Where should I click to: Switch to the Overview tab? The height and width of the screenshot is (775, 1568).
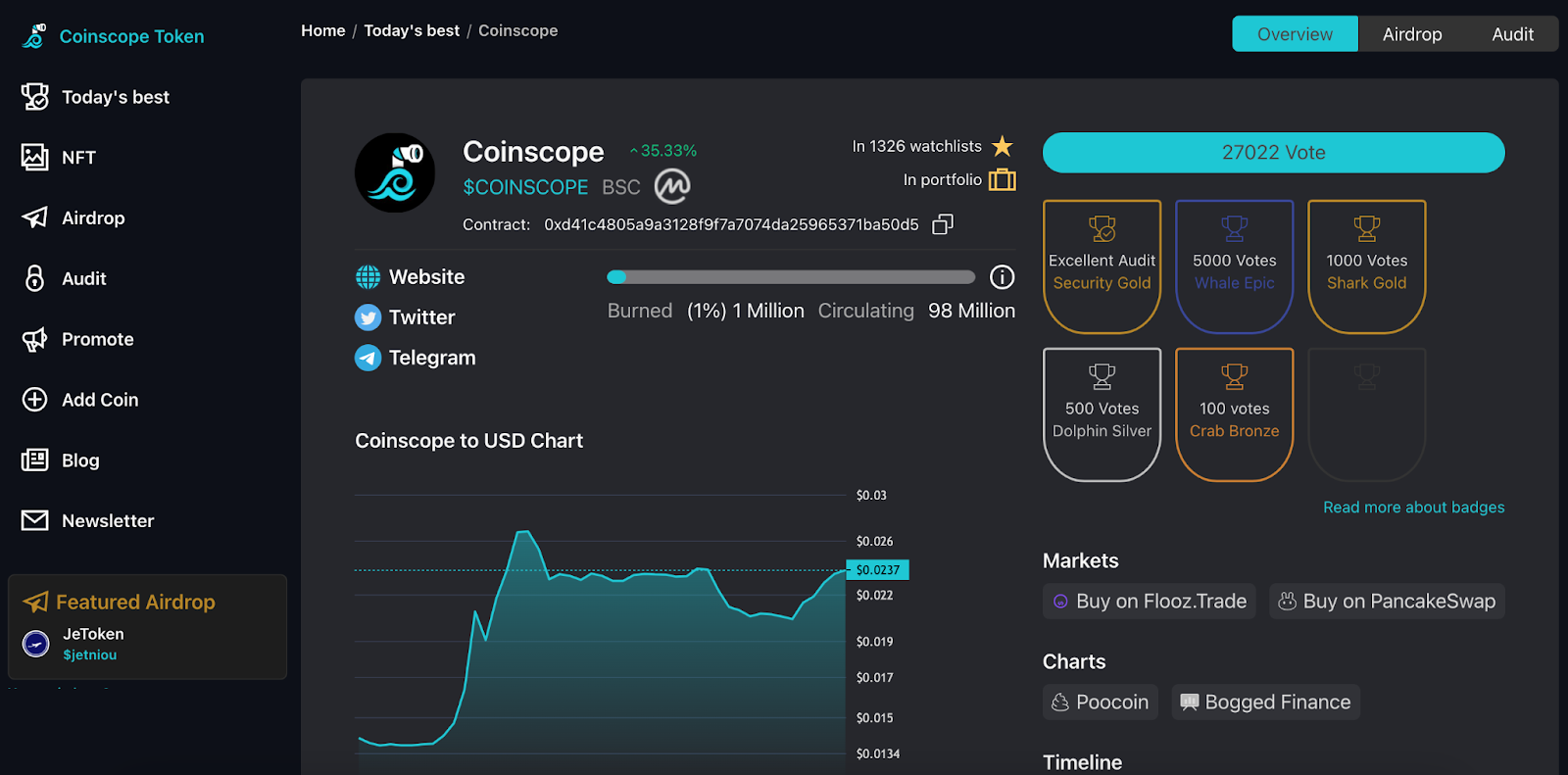1295,34
